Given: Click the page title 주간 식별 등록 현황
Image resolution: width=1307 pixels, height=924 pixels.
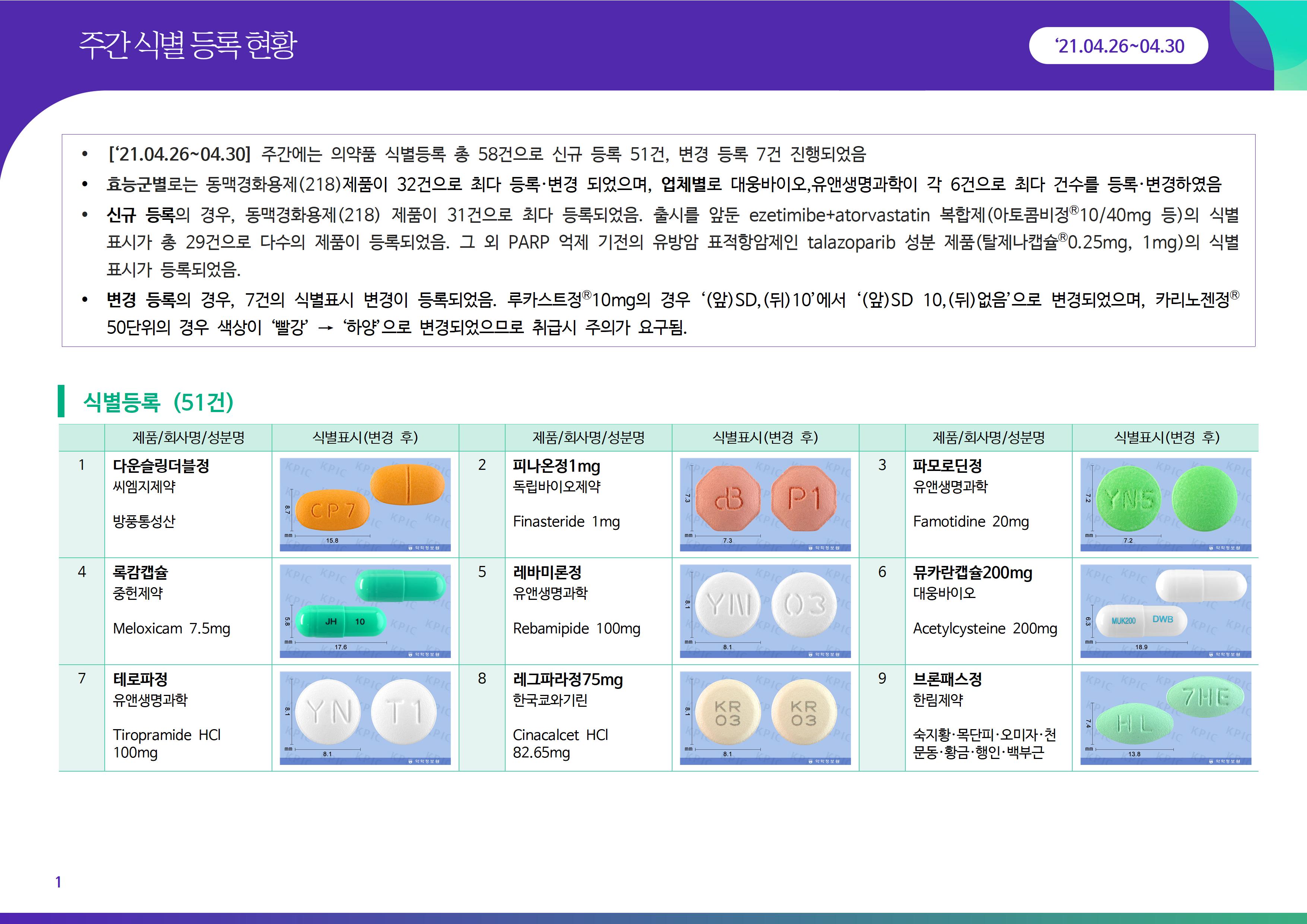Looking at the screenshot, I should (188, 45).
